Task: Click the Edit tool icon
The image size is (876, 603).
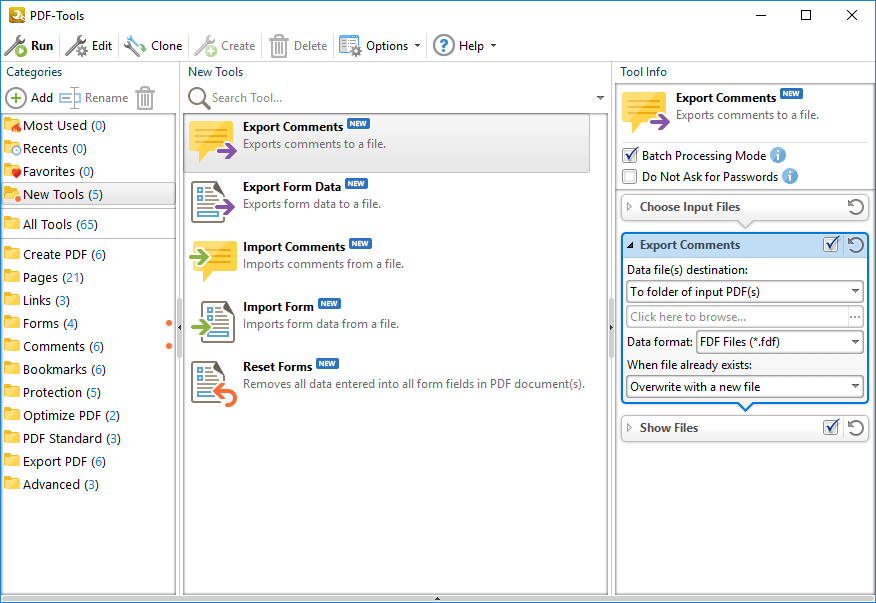Action: (x=77, y=46)
